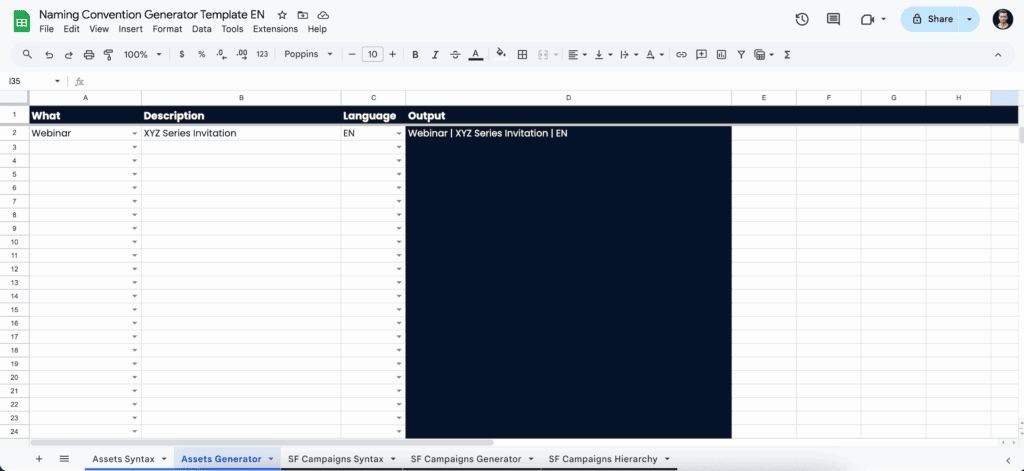Expand the EN language dropdown in C2
1024x471 pixels.
[399, 133]
